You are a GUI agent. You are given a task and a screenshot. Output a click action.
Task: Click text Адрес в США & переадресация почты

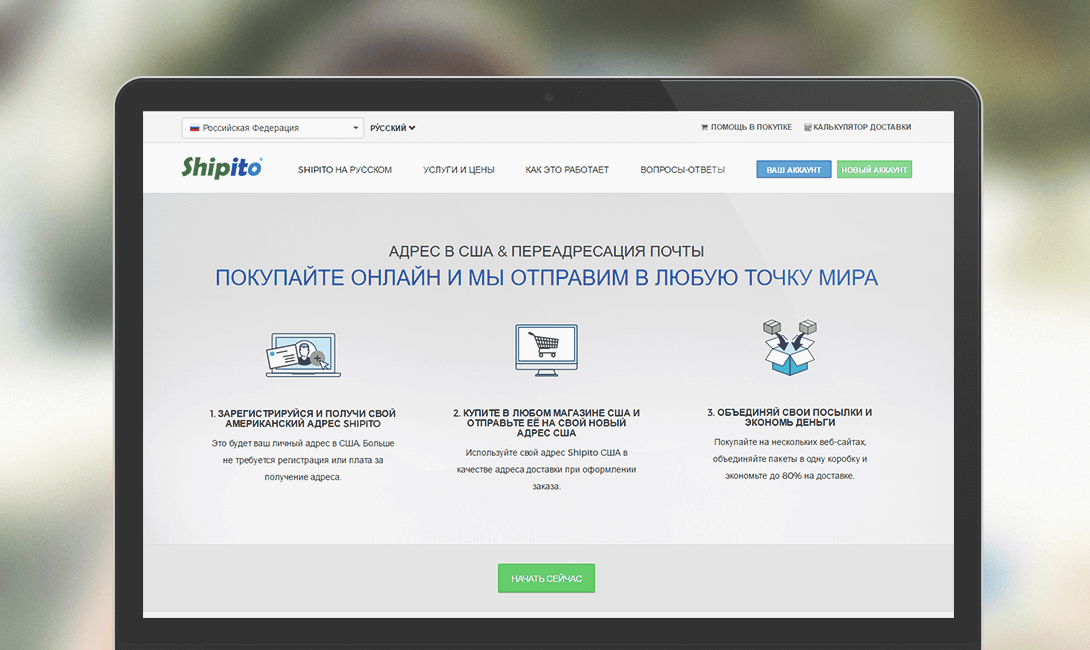click(546, 251)
